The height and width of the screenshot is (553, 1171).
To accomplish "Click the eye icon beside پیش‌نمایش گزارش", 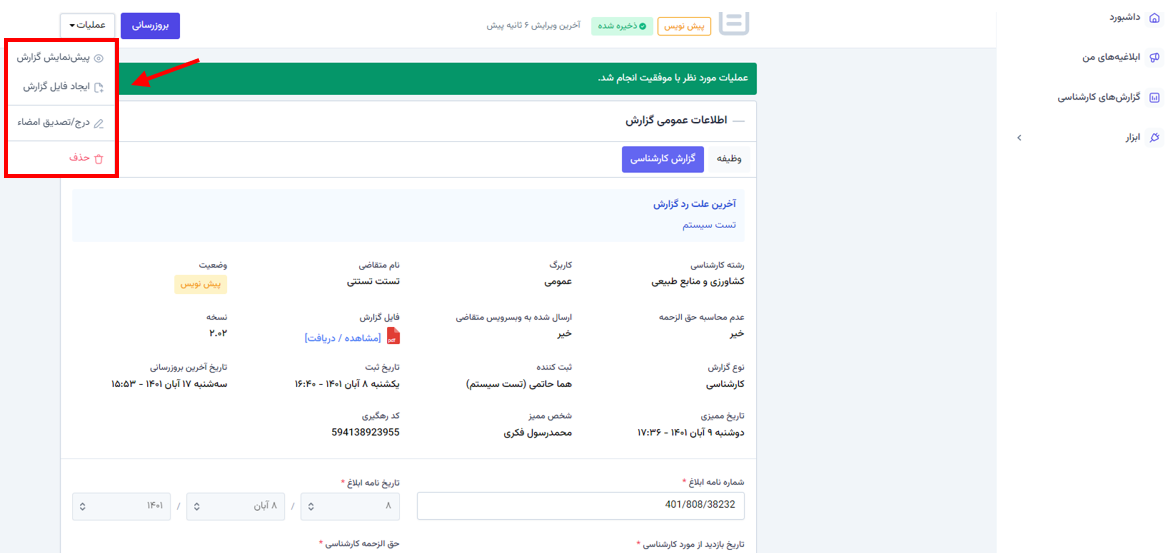I will click(x=99, y=58).
